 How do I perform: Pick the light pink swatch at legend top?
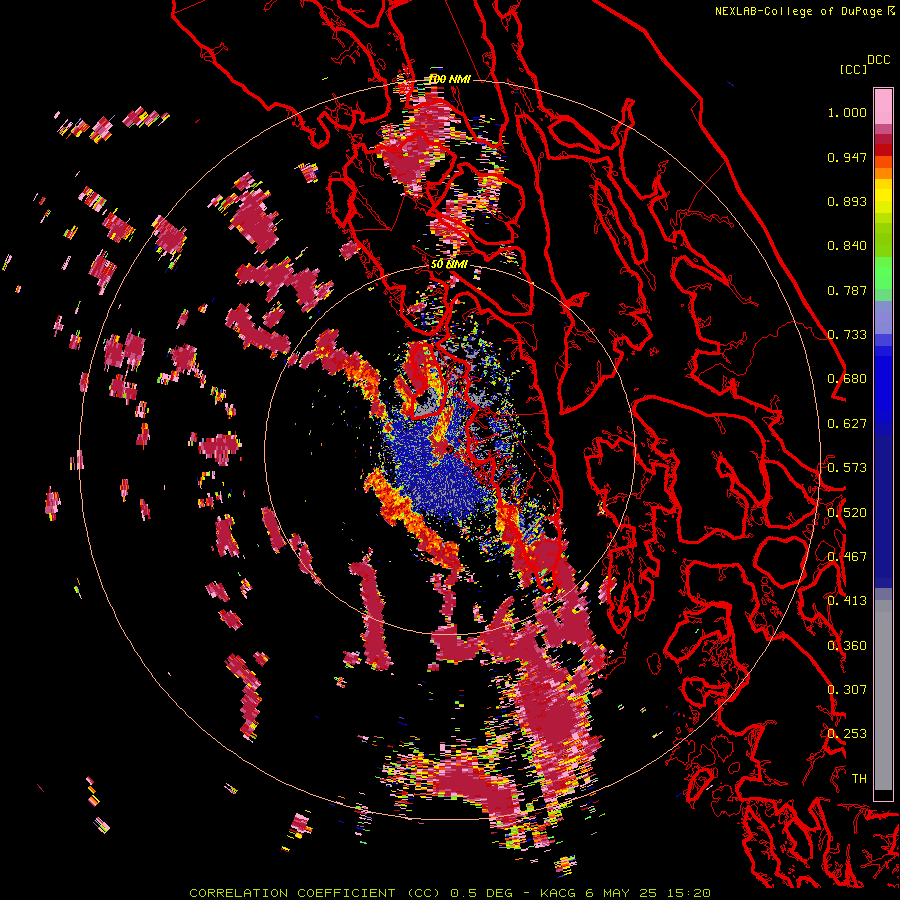pos(883,106)
